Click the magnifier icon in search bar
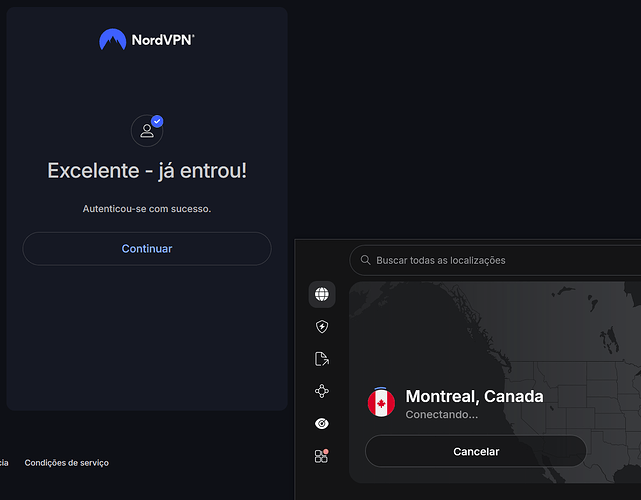 [365, 260]
